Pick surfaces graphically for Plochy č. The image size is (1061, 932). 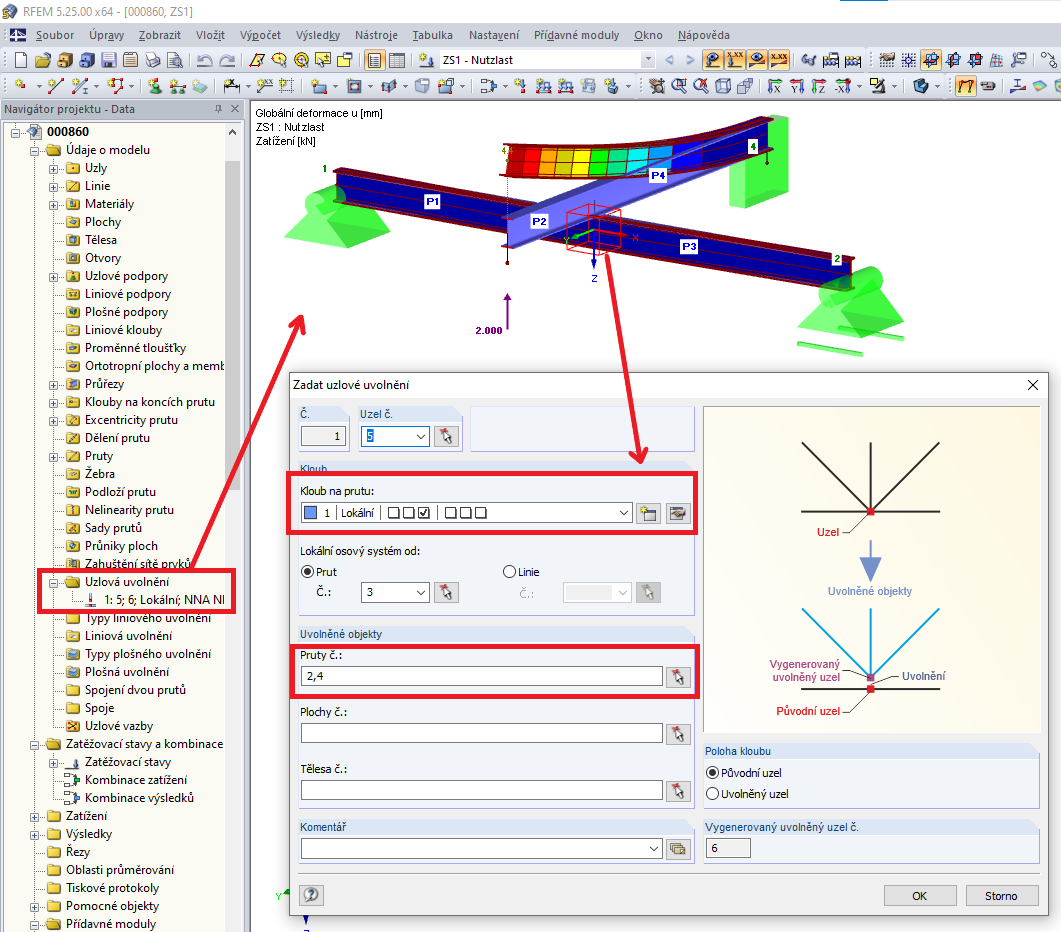tap(678, 734)
